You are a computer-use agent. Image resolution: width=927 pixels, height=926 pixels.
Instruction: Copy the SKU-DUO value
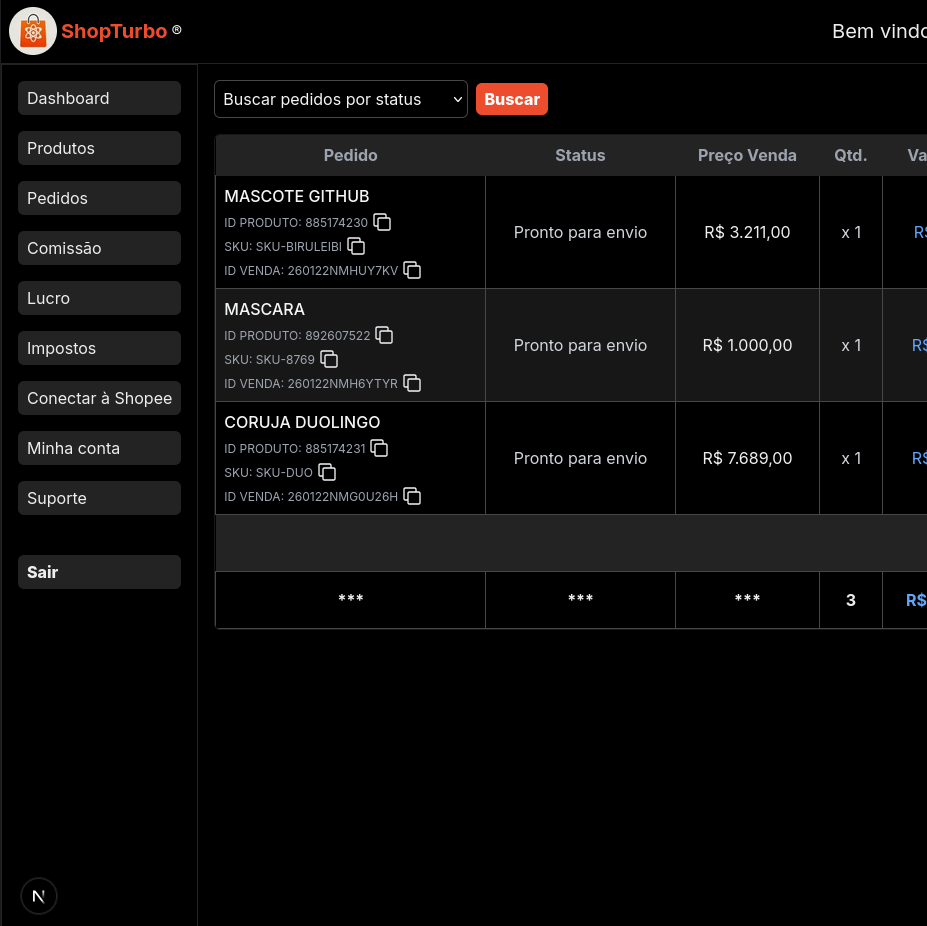(327, 472)
